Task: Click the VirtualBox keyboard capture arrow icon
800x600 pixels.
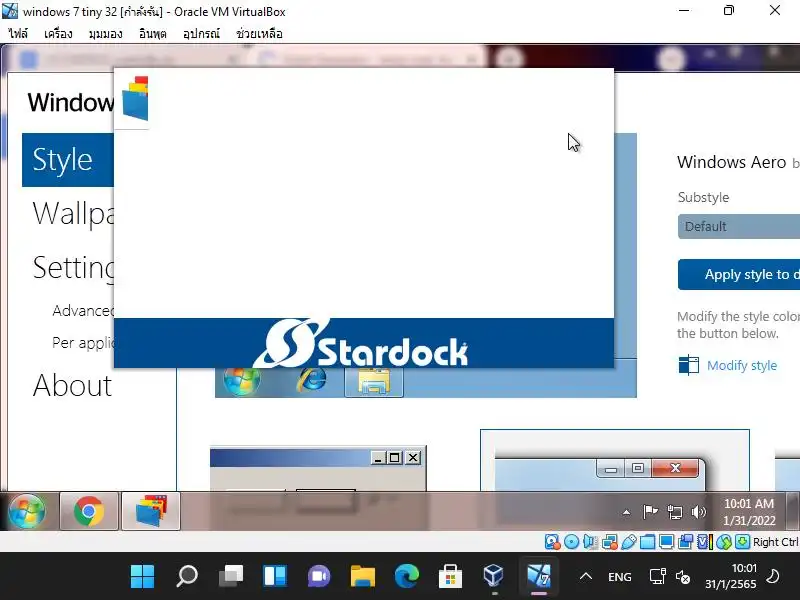Action: [742, 542]
